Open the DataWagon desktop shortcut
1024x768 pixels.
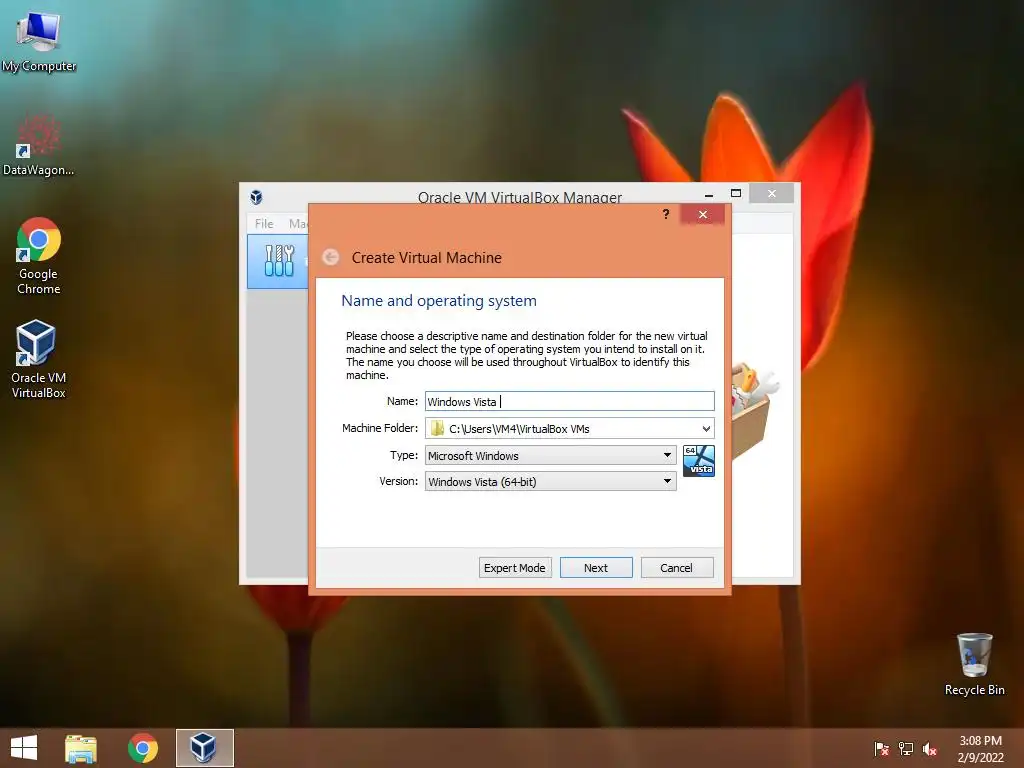pyautogui.click(x=39, y=145)
